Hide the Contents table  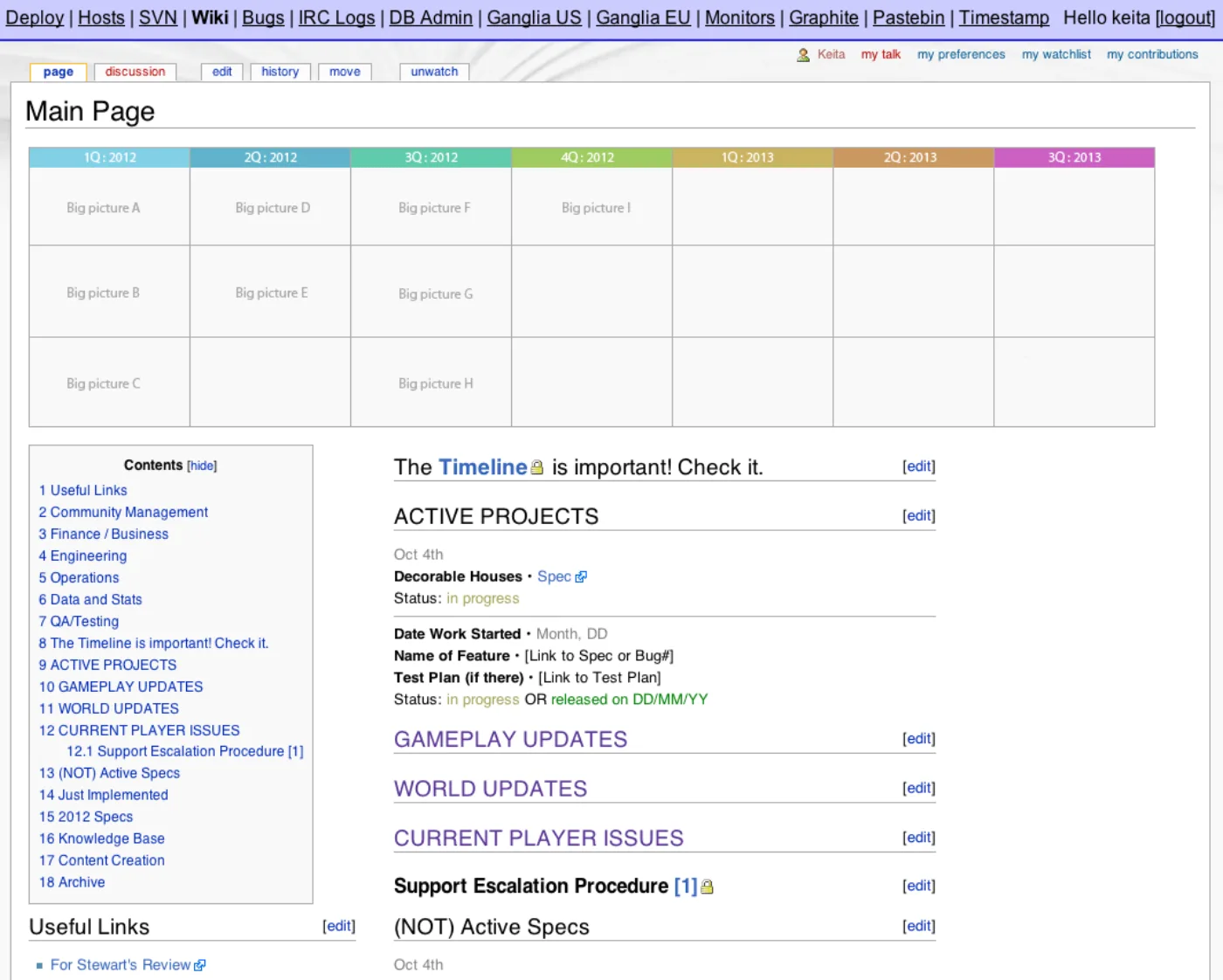pyautogui.click(x=202, y=466)
